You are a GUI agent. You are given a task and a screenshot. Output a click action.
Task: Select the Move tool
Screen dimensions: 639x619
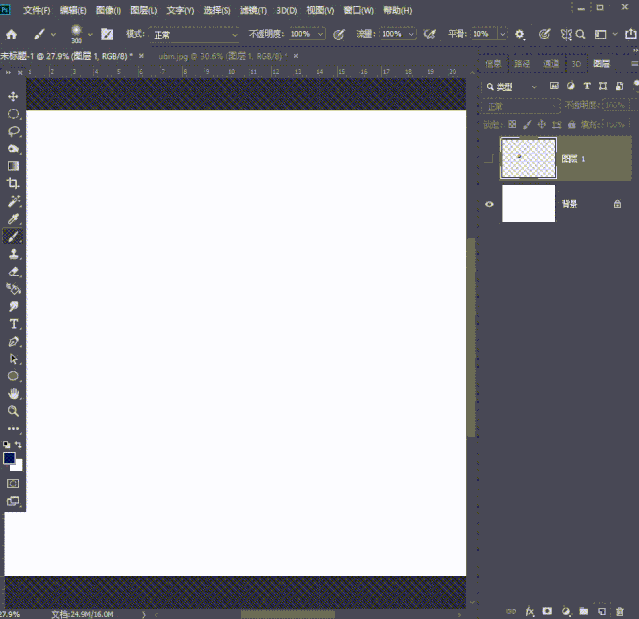(x=14, y=96)
